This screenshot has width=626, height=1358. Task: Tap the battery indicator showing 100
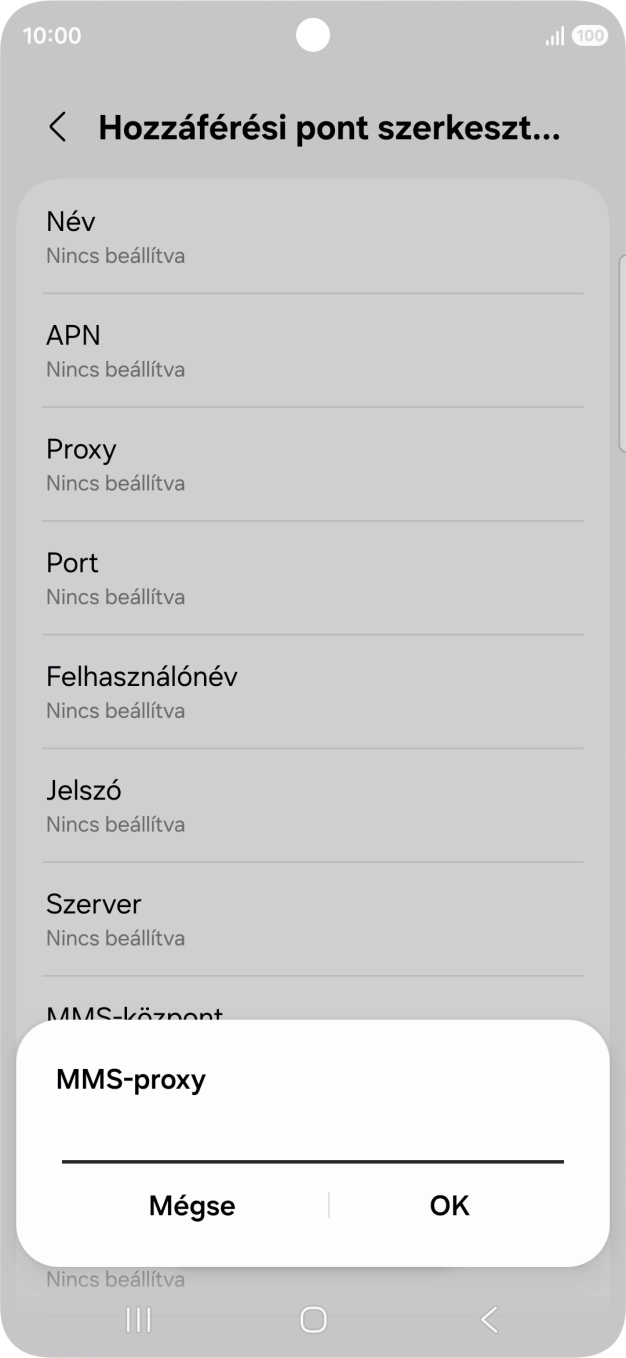pyautogui.click(x=589, y=35)
